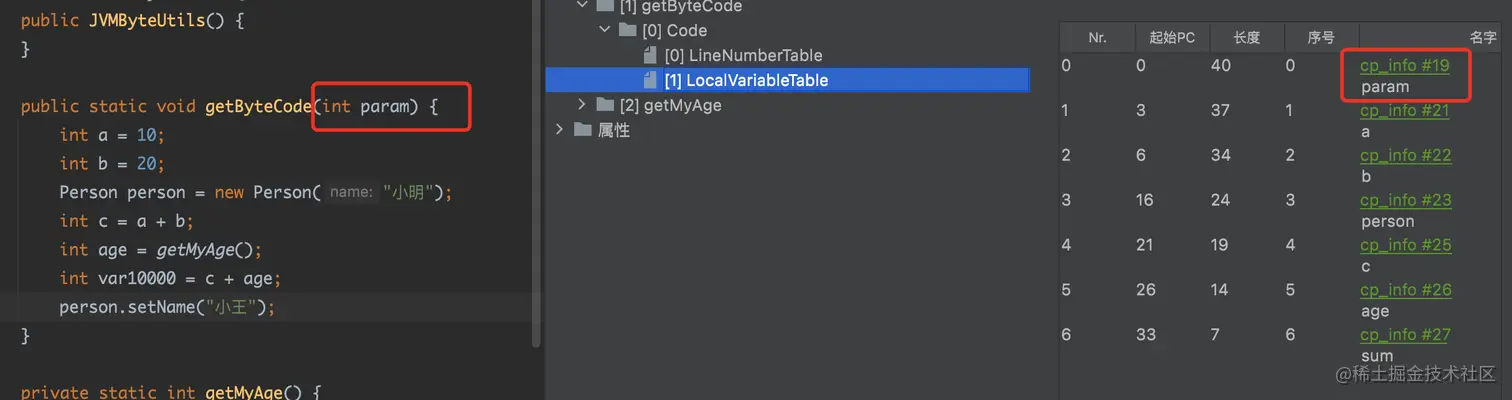Image resolution: width=1512 pixels, height=400 pixels.
Task: Open the cp_info #21 link
Action: [1404, 110]
